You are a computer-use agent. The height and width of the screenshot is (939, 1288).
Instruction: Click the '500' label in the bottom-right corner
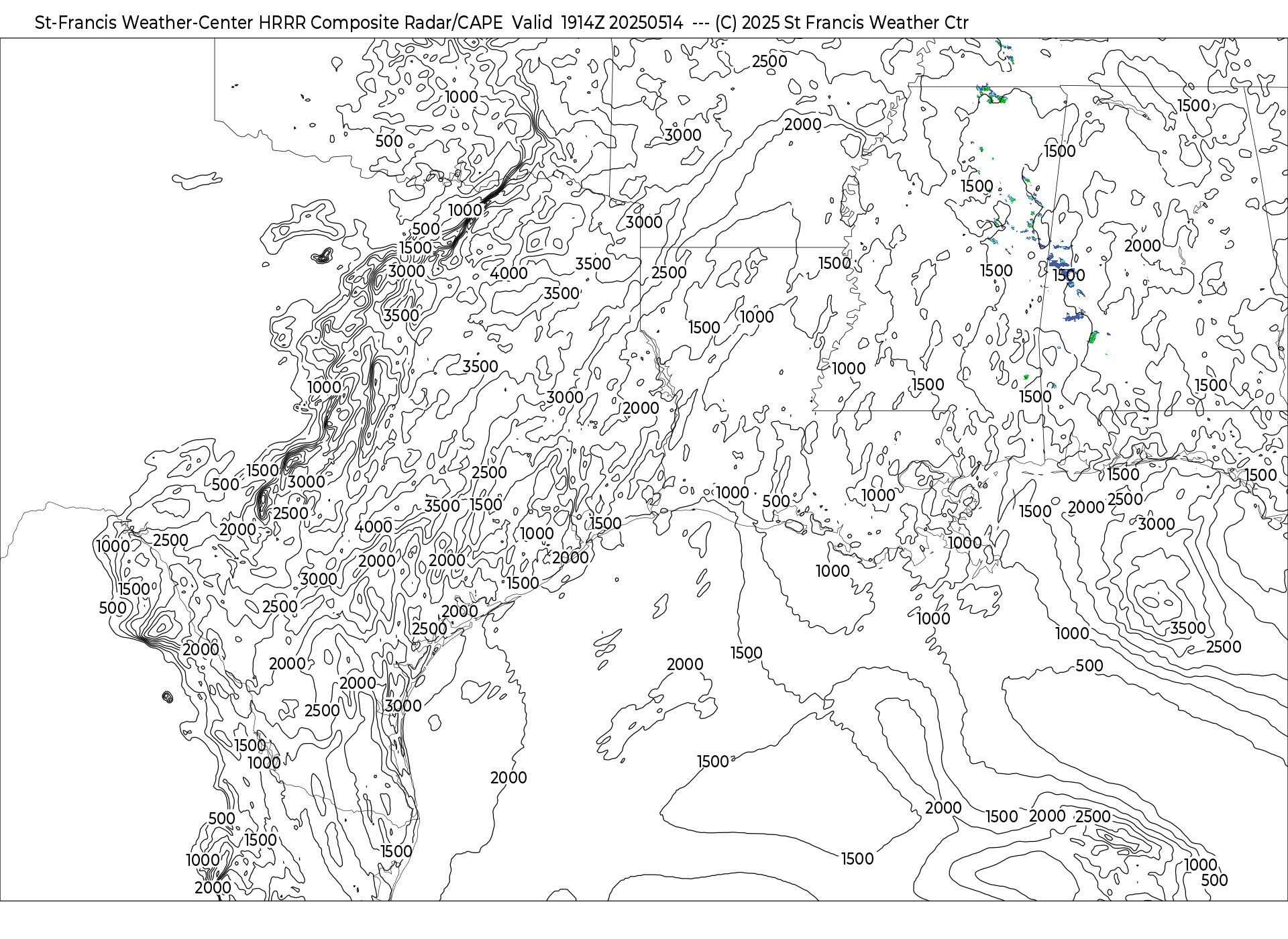point(1214,880)
